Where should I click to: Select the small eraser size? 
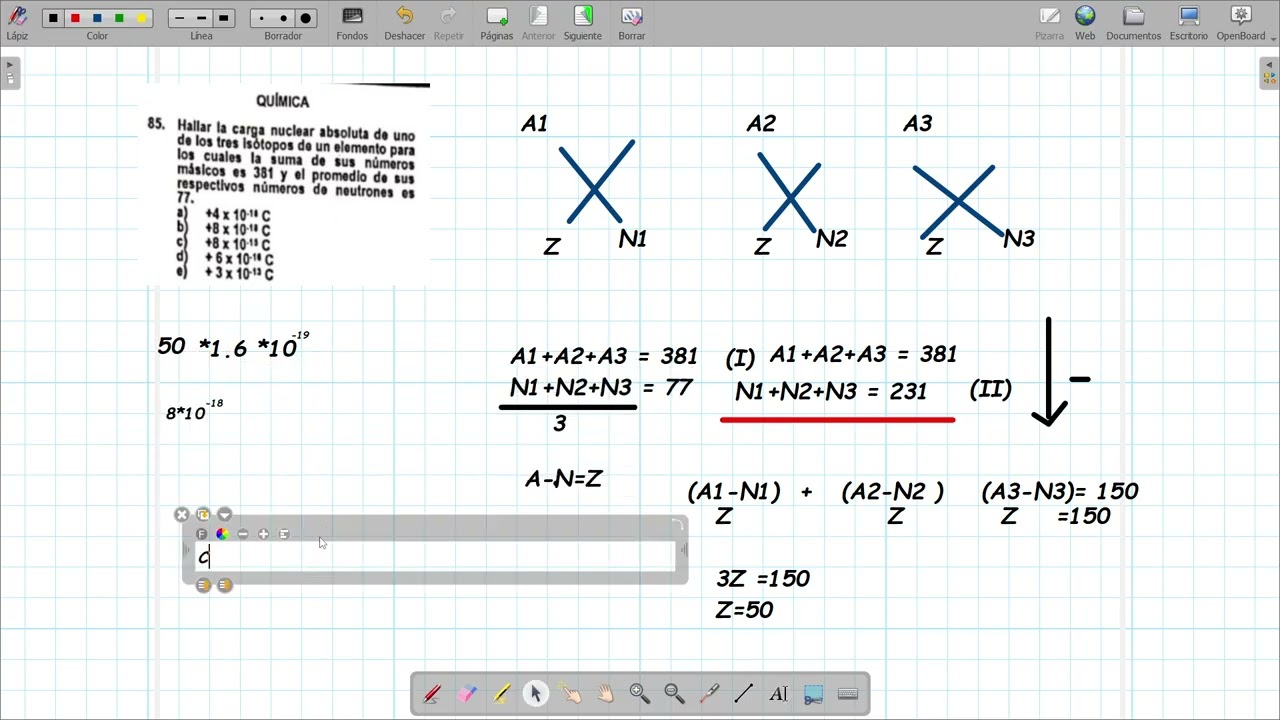[262, 18]
